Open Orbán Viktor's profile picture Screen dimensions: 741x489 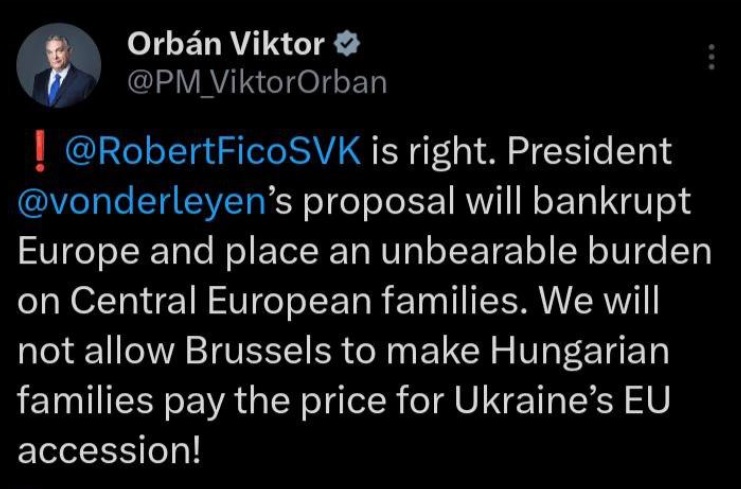pos(59,65)
